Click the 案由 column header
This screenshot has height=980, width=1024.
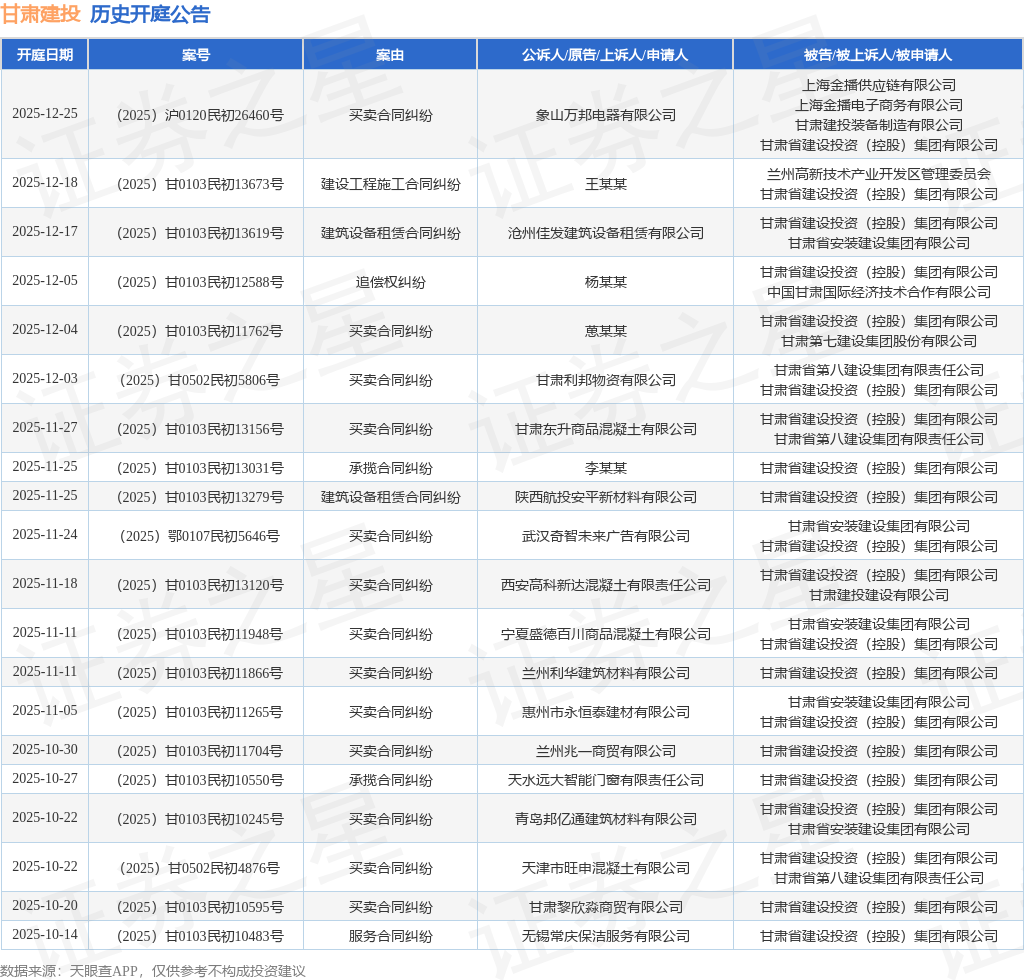(x=390, y=55)
